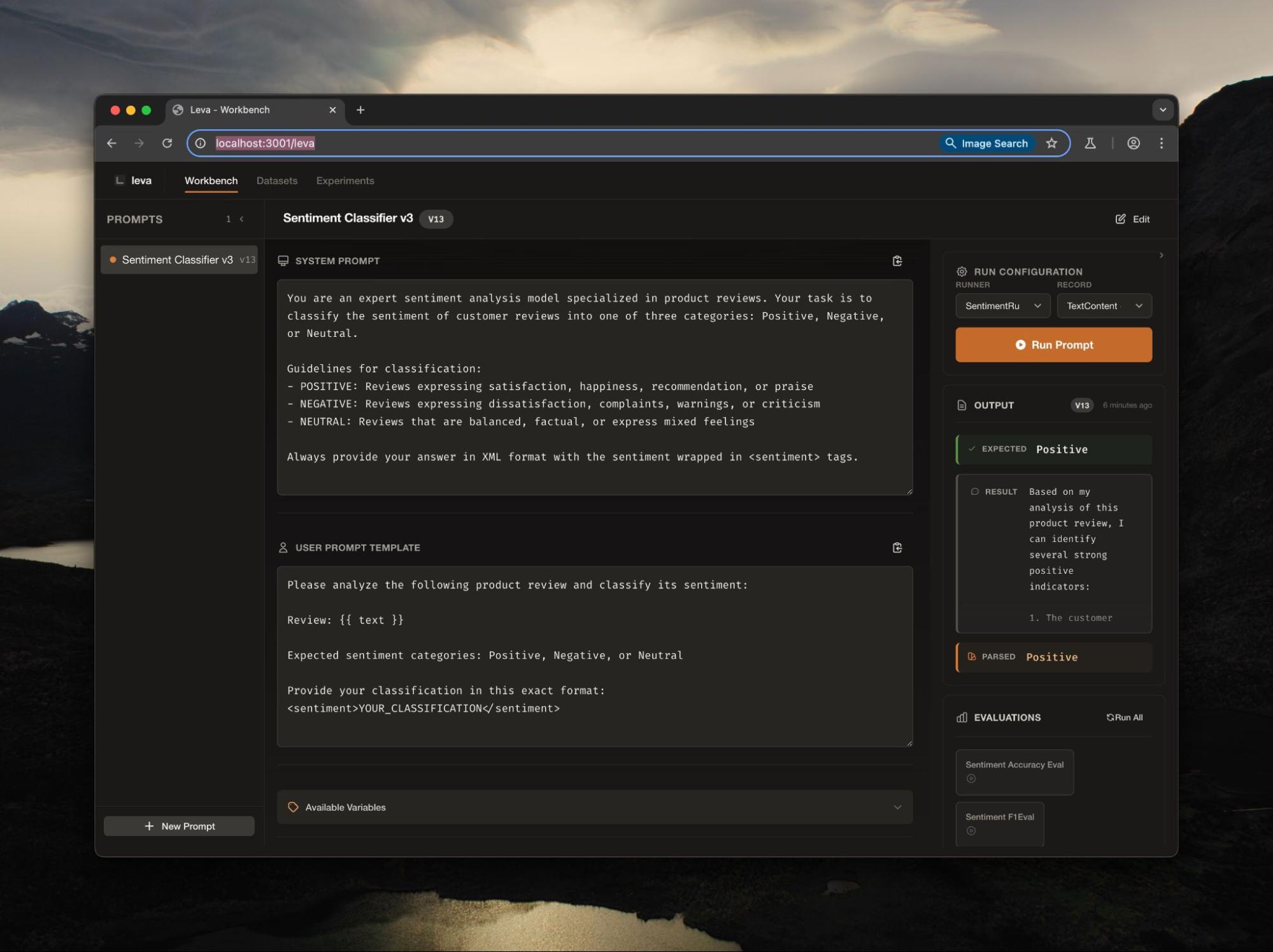
Task: Click the Evaluations bar chart icon
Action: [961, 717]
